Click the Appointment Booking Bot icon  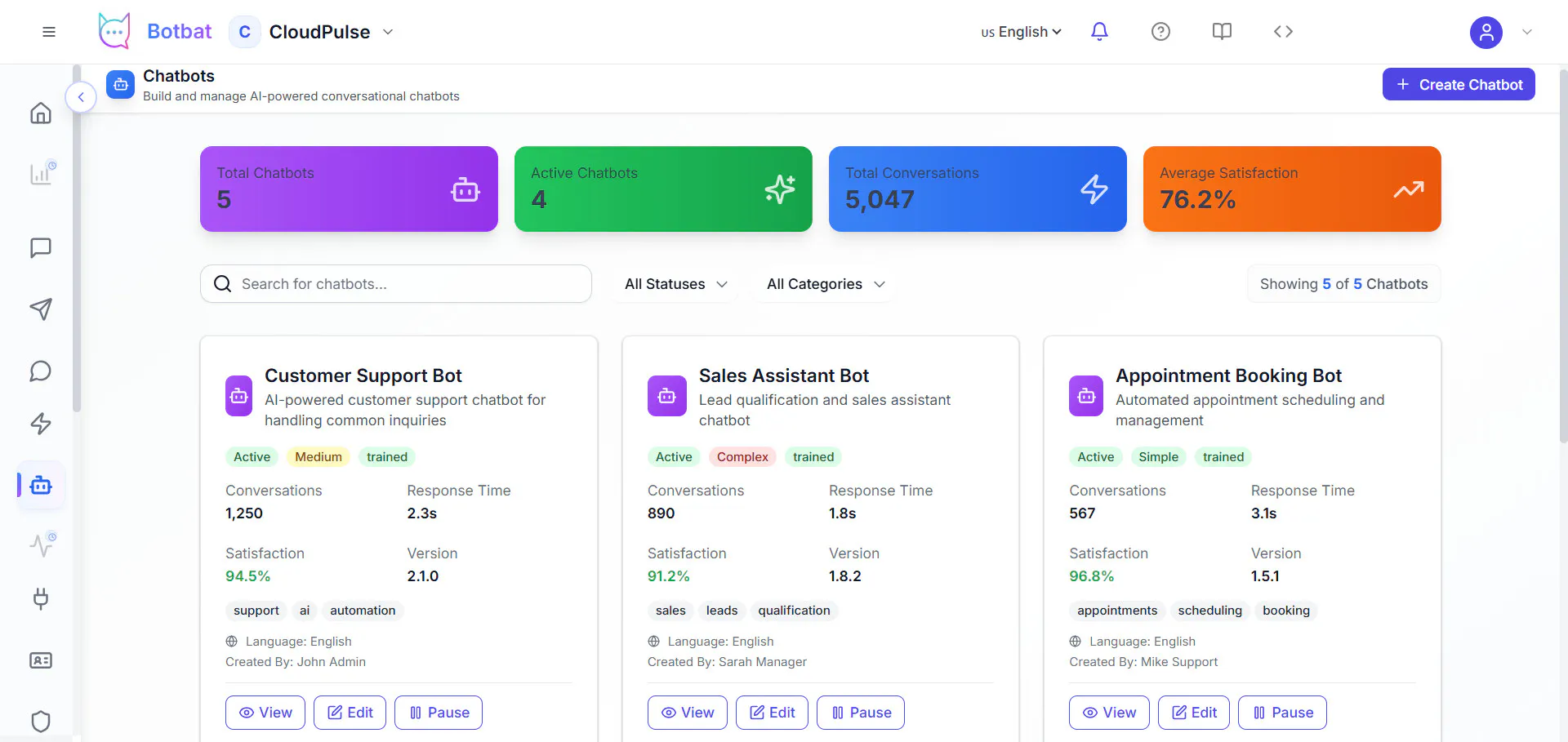[1086, 396]
